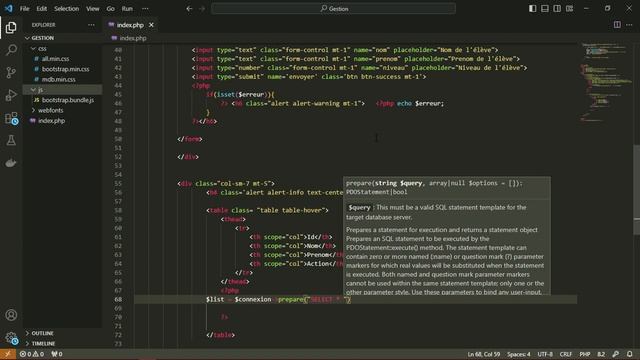The image size is (640, 360).
Task: Open the Selection menu
Action: (x=67, y=8)
